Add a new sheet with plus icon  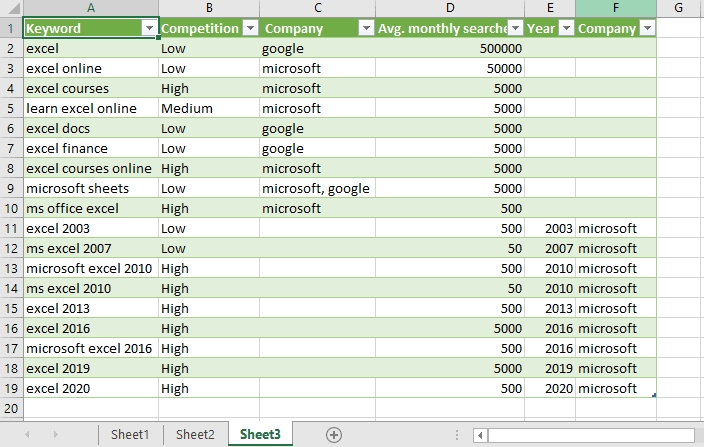pos(334,434)
